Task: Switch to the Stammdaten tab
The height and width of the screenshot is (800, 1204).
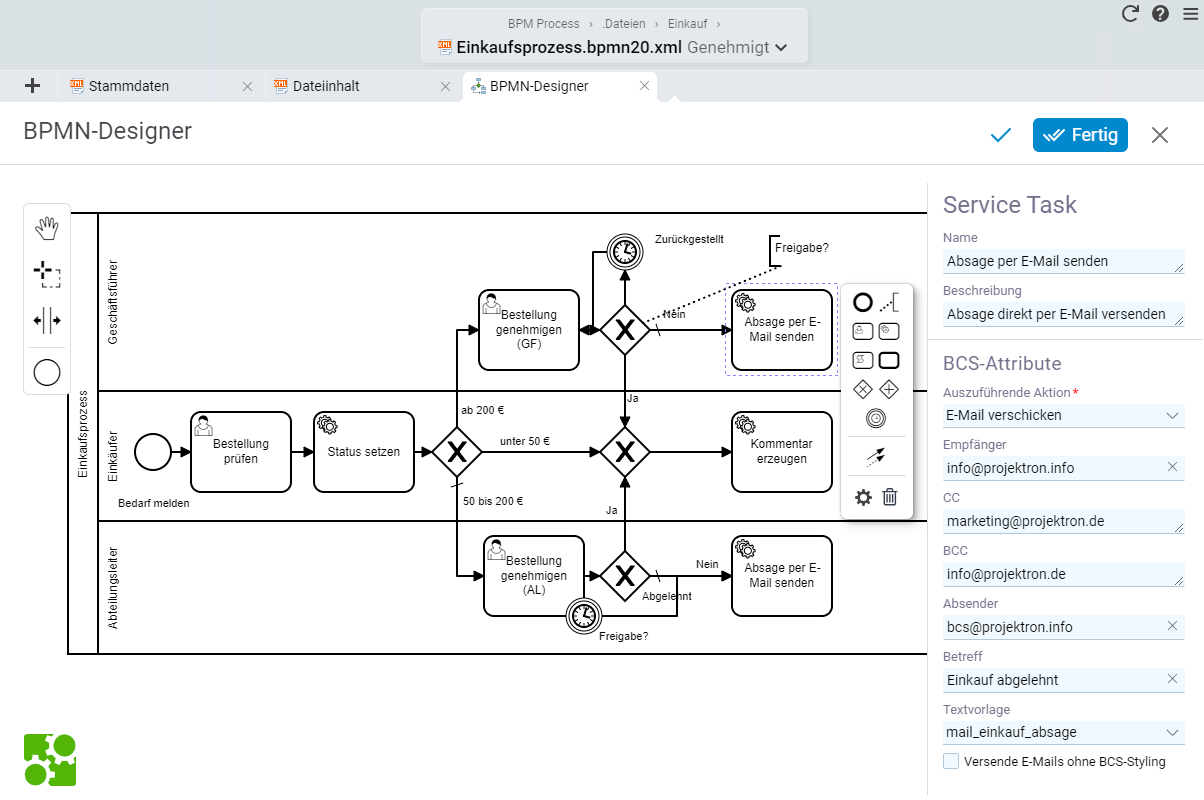Action: [129, 86]
